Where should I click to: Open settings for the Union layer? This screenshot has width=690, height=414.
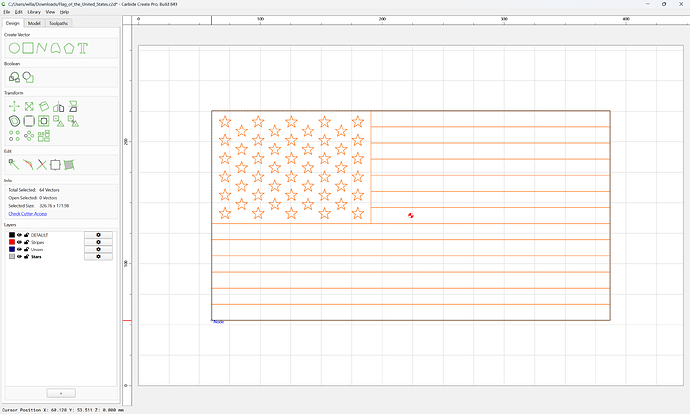coord(98,249)
